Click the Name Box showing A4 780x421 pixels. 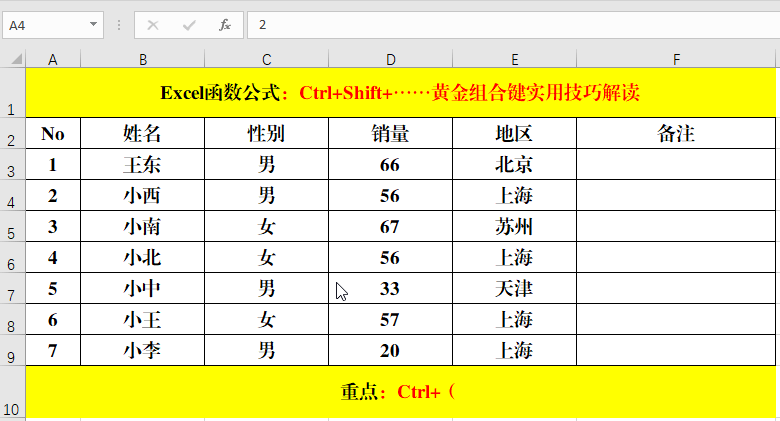pos(53,25)
